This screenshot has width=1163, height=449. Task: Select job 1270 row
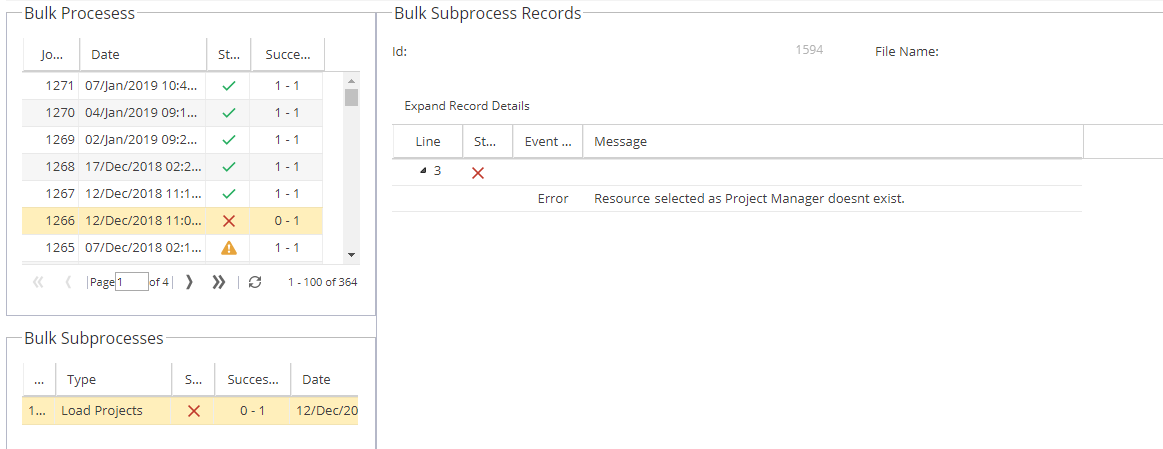[173, 113]
